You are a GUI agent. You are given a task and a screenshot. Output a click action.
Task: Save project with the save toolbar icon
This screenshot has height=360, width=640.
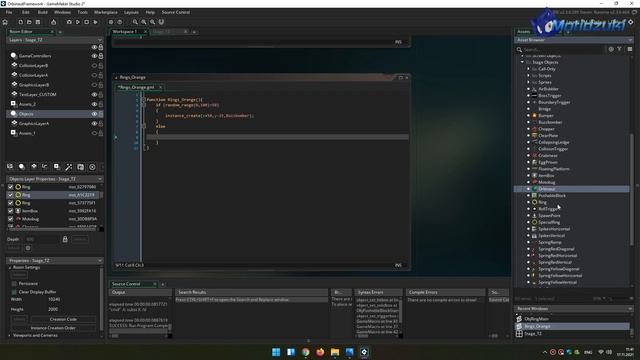tap(38, 22)
